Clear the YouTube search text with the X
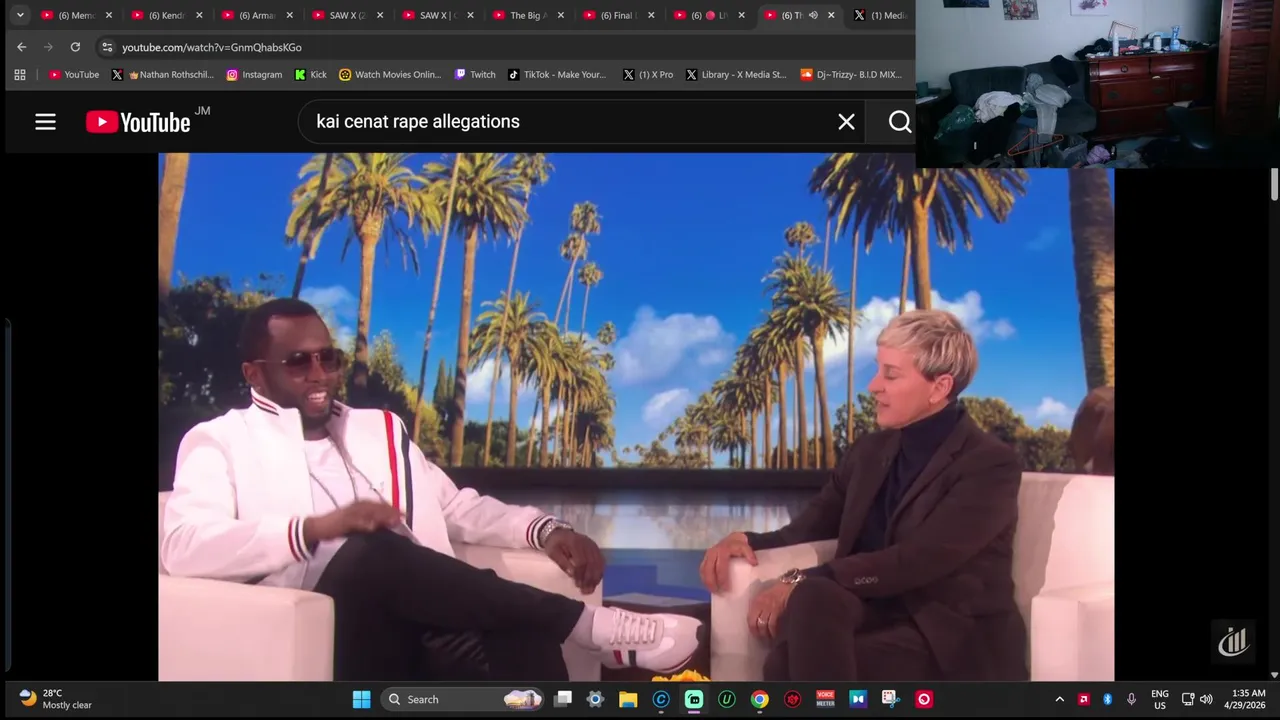Screen dimensions: 1280x720 pyautogui.click(x=846, y=122)
